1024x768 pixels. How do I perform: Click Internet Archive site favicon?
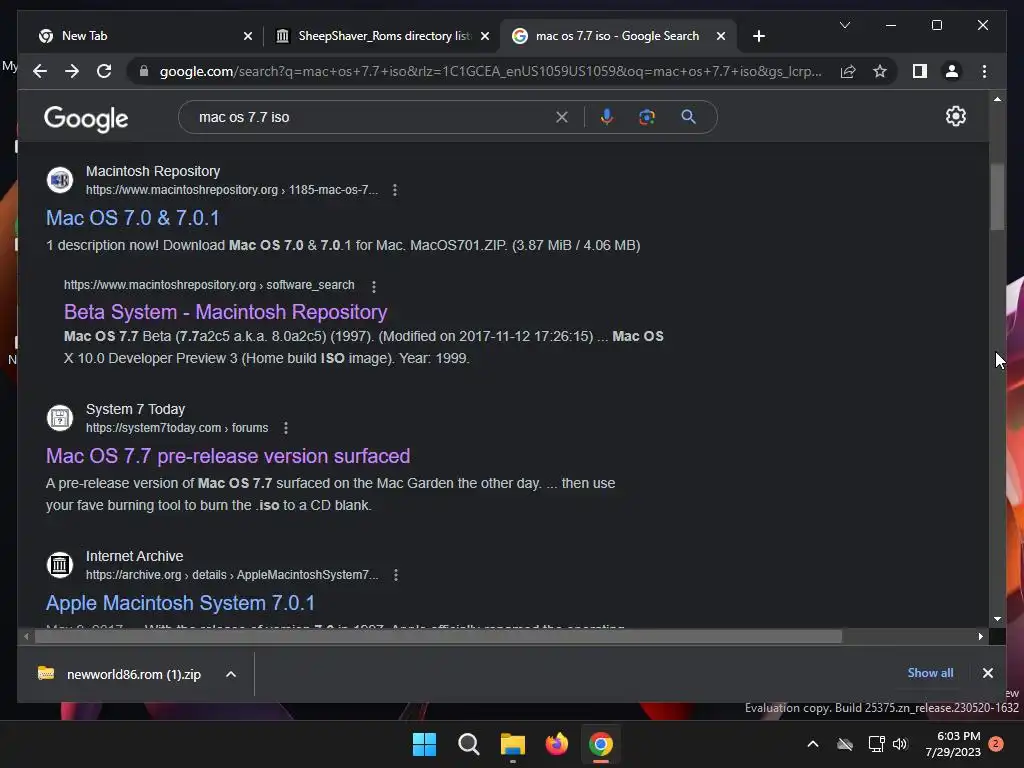[59, 565]
